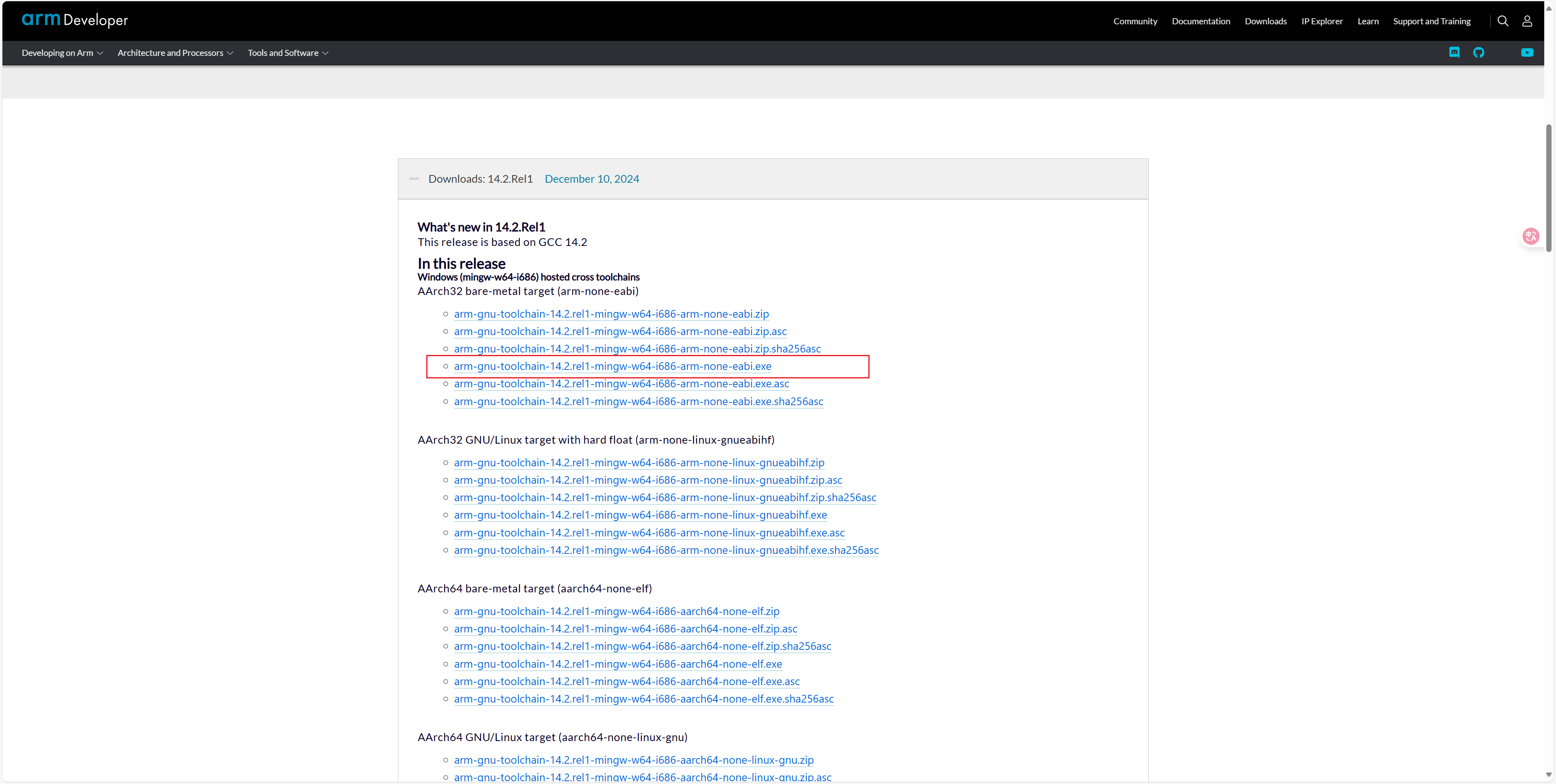Image resolution: width=1556 pixels, height=784 pixels.
Task: Open the Downloads nav item
Action: coord(1265,21)
